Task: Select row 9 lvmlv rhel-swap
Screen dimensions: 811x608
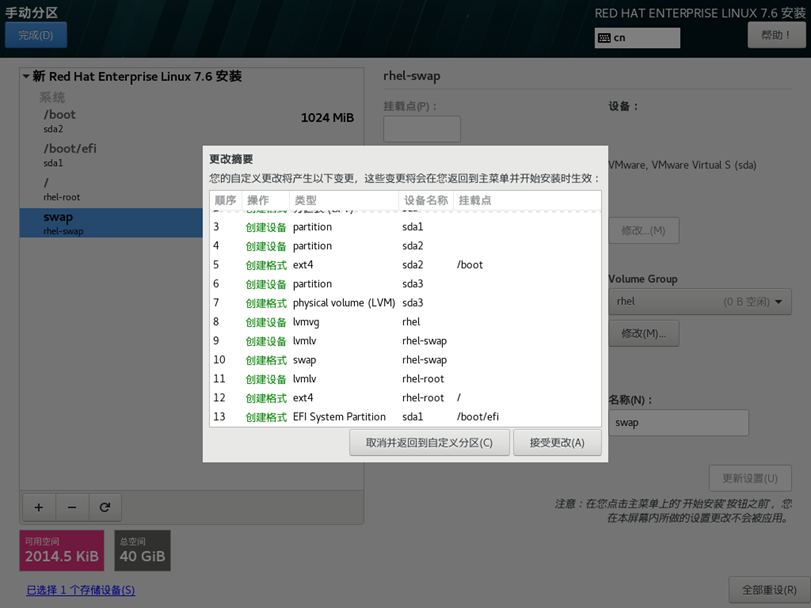Action: coord(406,341)
